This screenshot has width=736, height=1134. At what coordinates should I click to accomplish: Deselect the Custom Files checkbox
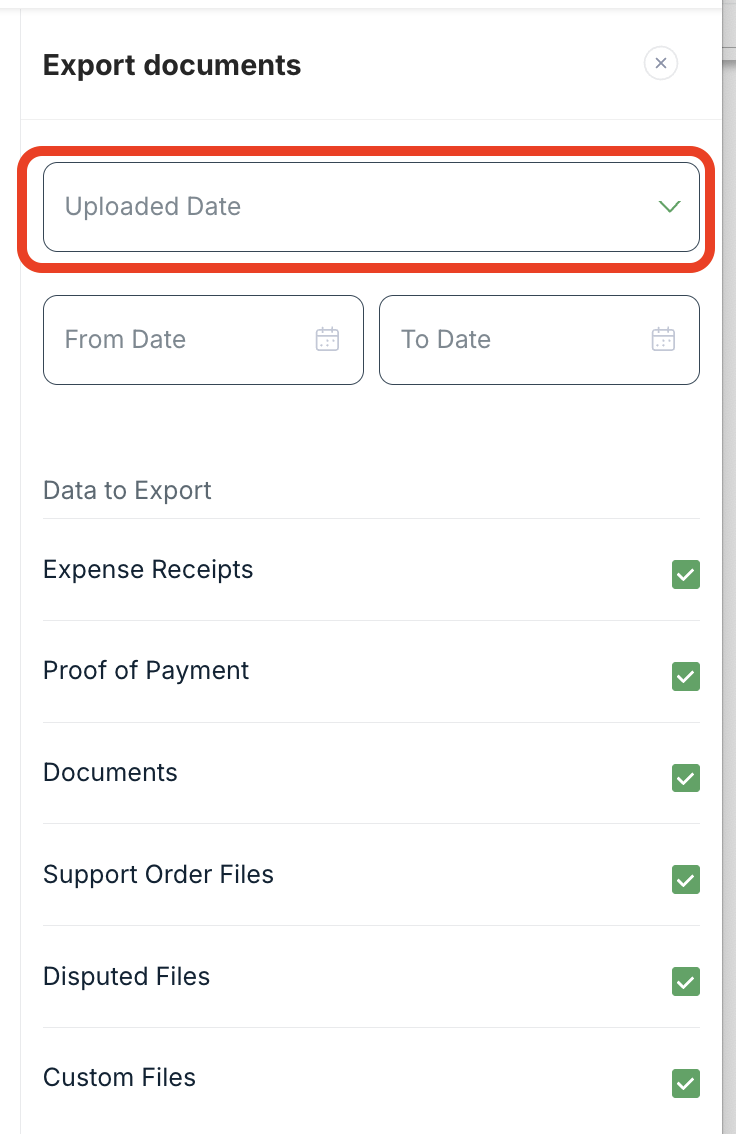click(x=685, y=1083)
